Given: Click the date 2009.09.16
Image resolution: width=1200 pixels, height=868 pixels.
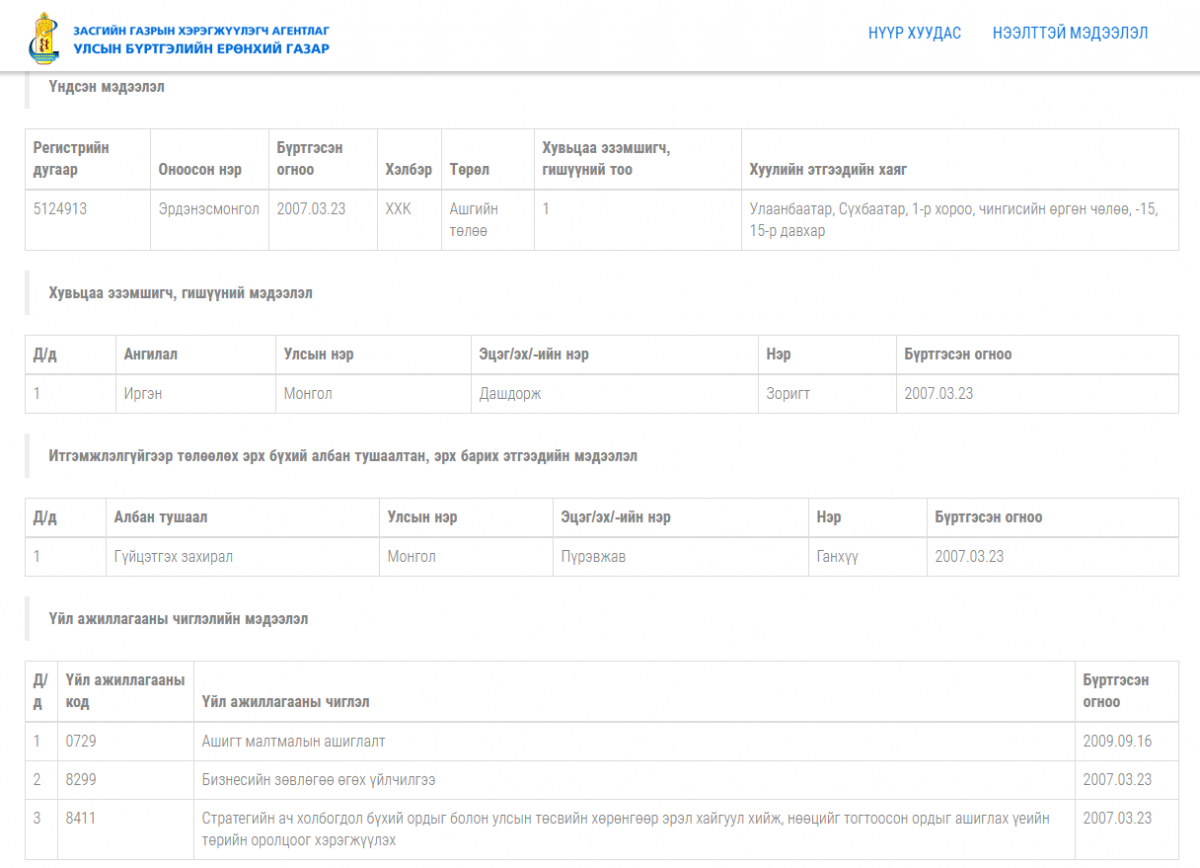Looking at the screenshot, I should 1117,741.
